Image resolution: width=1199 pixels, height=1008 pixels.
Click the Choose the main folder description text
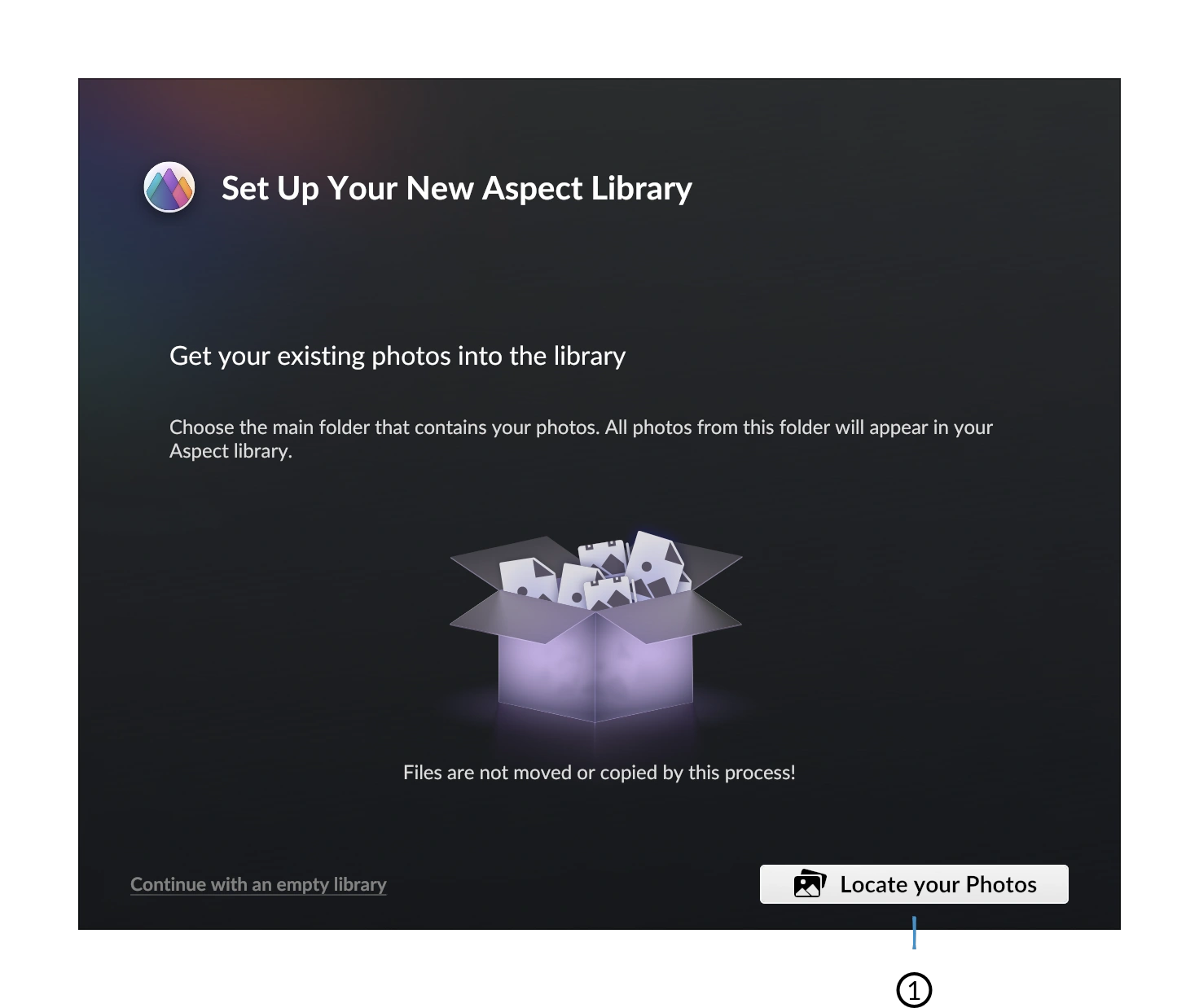581,439
